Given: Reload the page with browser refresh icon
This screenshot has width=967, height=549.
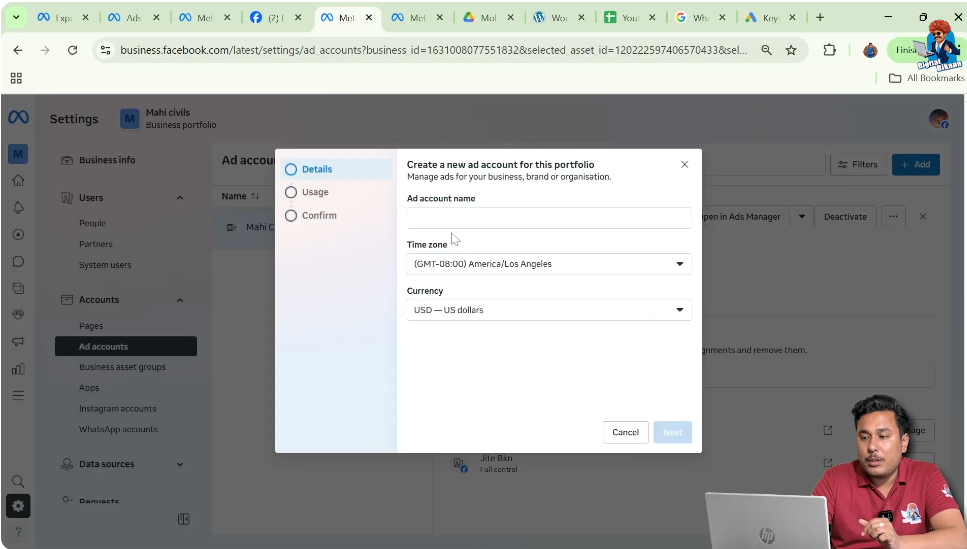Looking at the screenshot, I should (72, 50).
